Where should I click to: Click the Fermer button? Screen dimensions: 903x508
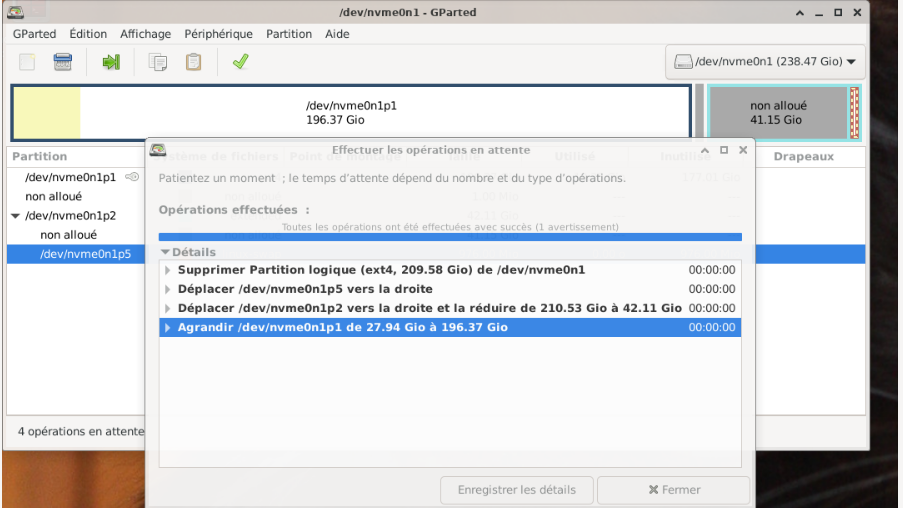[673, 490]
